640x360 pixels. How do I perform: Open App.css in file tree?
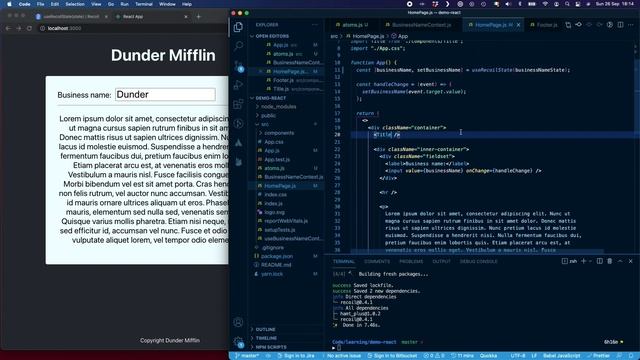click(x=273, y=142)
